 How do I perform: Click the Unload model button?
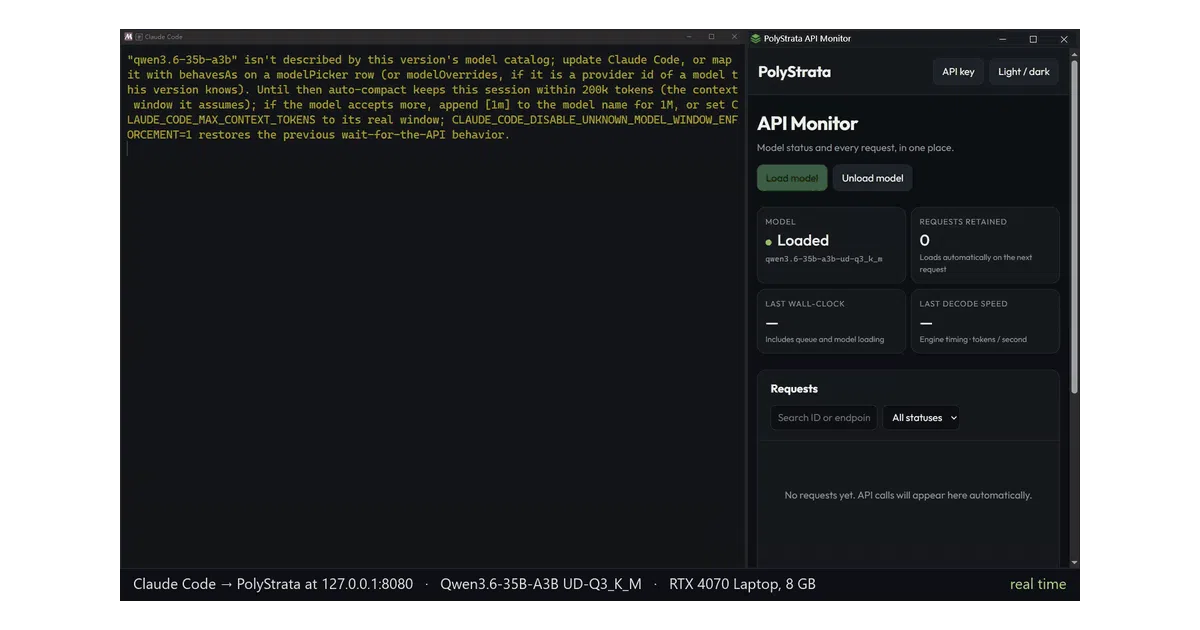tap(872, 178)
